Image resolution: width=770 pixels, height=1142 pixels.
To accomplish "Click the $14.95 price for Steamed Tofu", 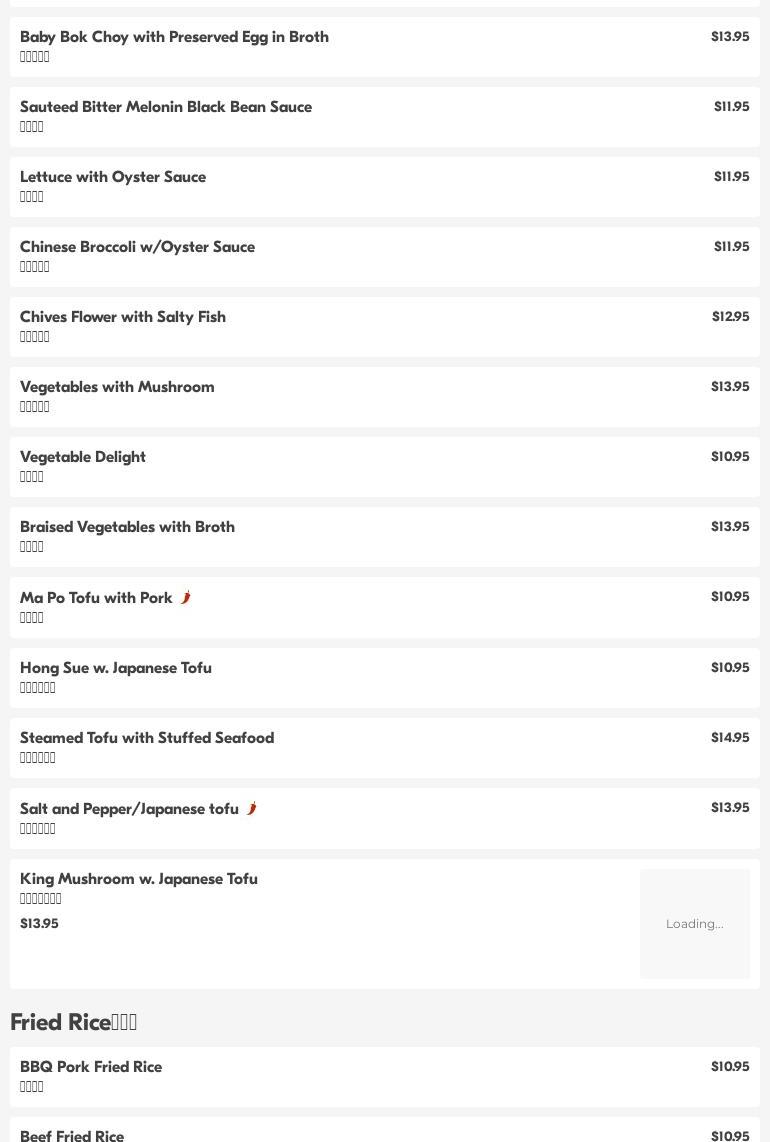I will click(x=730, y=738).
